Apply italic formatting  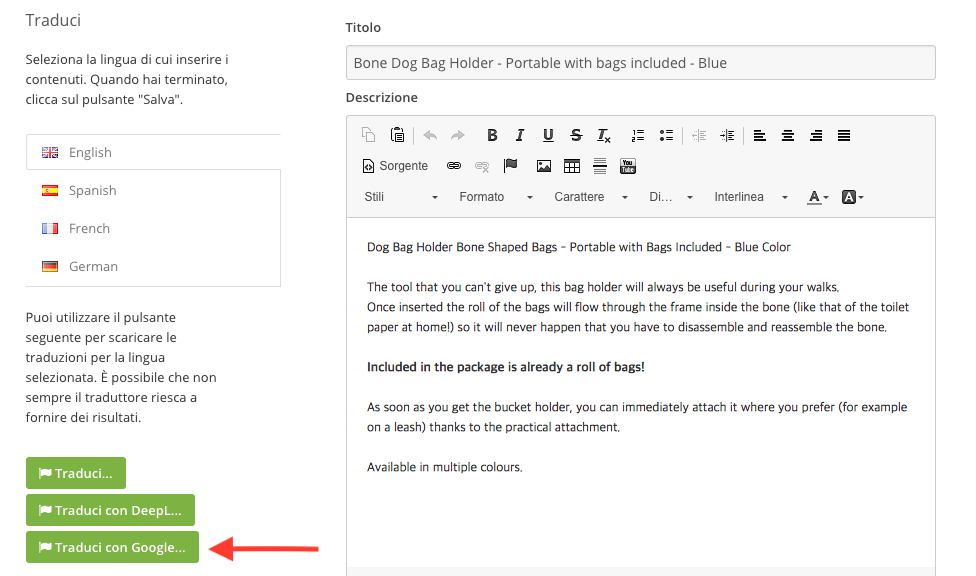coord(520,136)
